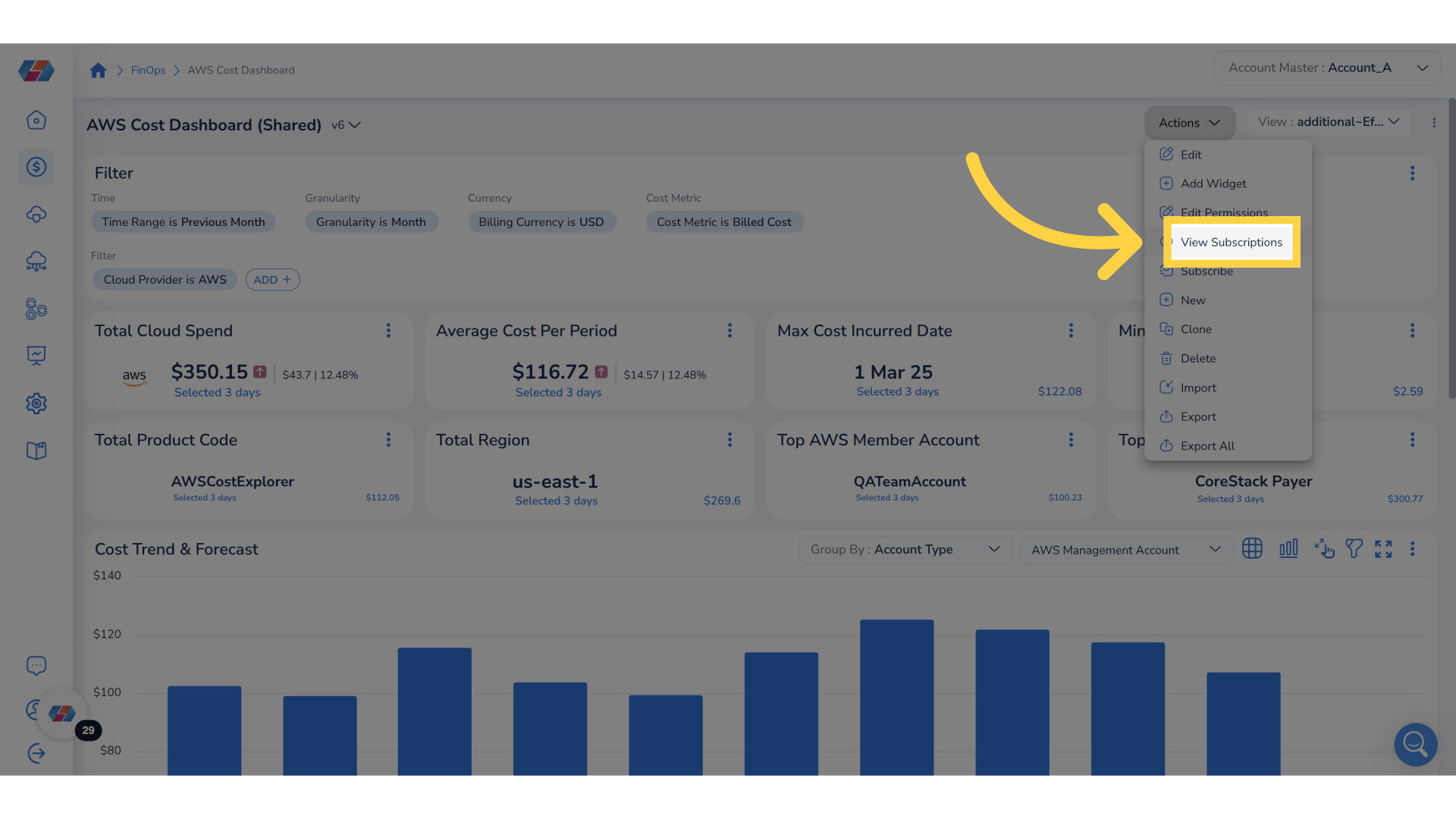Click Cost Metric is Billed Cost chip
Viewport: 1456px width, 819px height.
point(724,222)
